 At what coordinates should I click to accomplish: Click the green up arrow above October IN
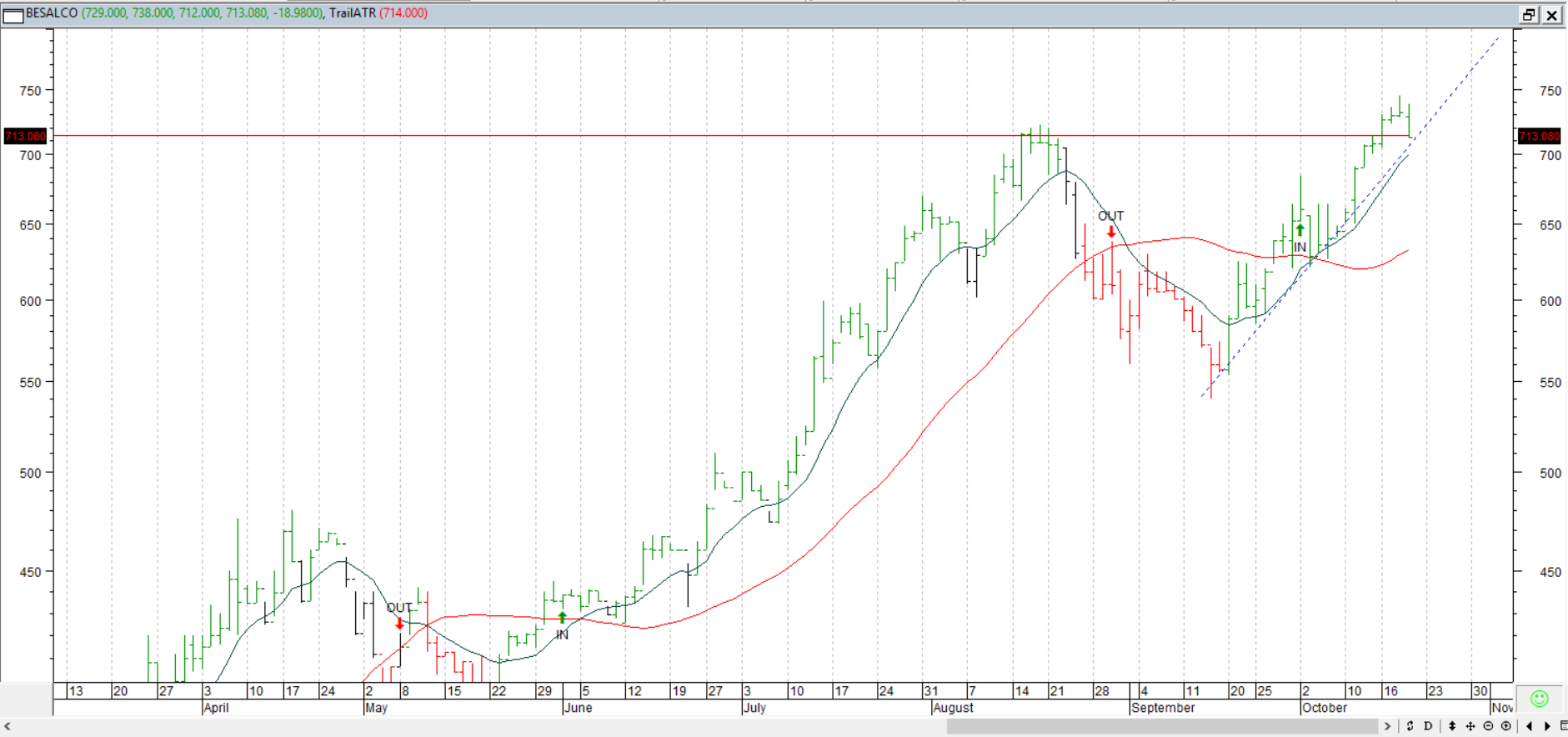[x=1300, y=230]
